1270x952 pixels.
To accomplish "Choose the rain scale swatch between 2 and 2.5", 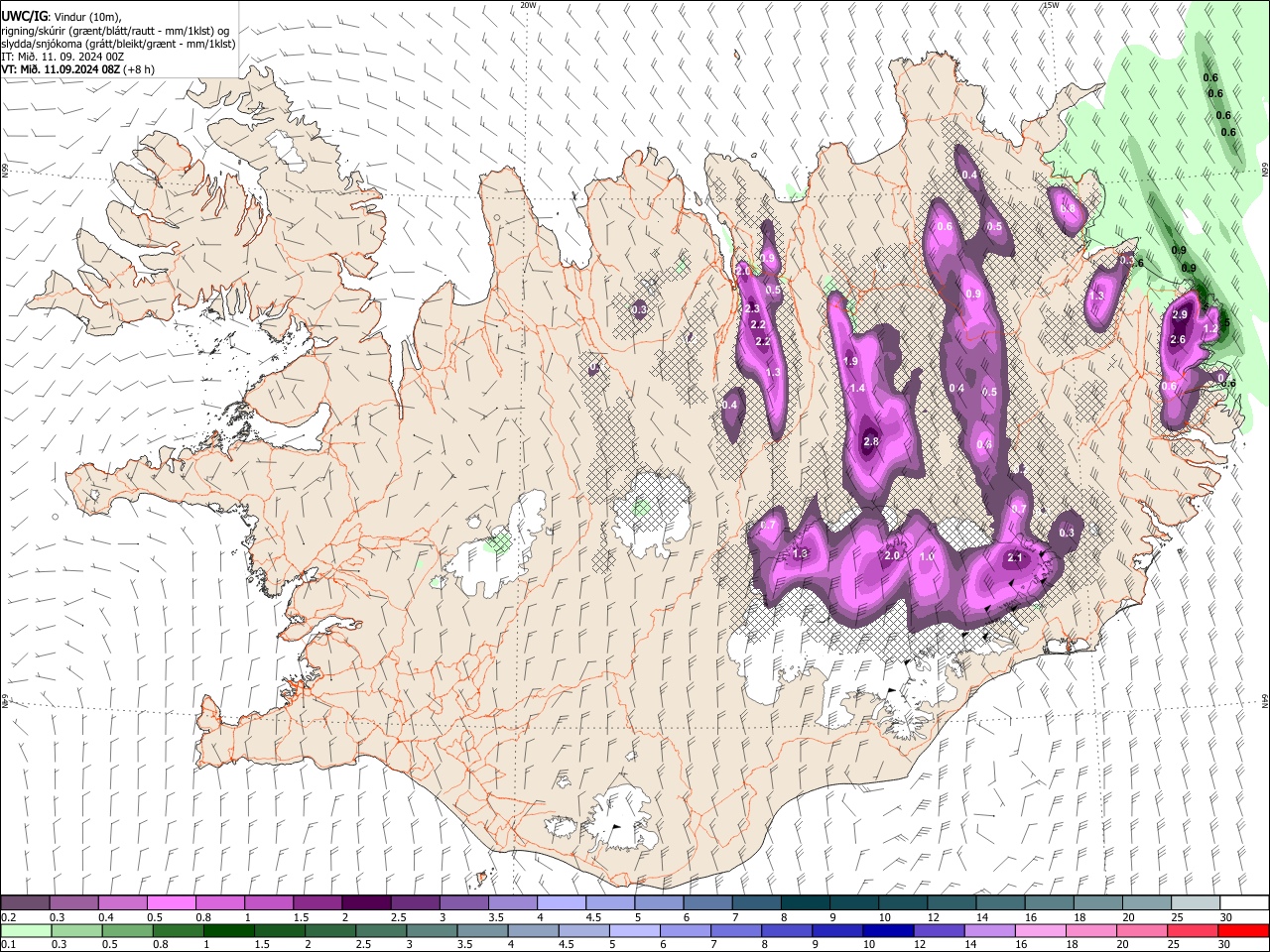I will pyautogui.click(x=329, y=930).
